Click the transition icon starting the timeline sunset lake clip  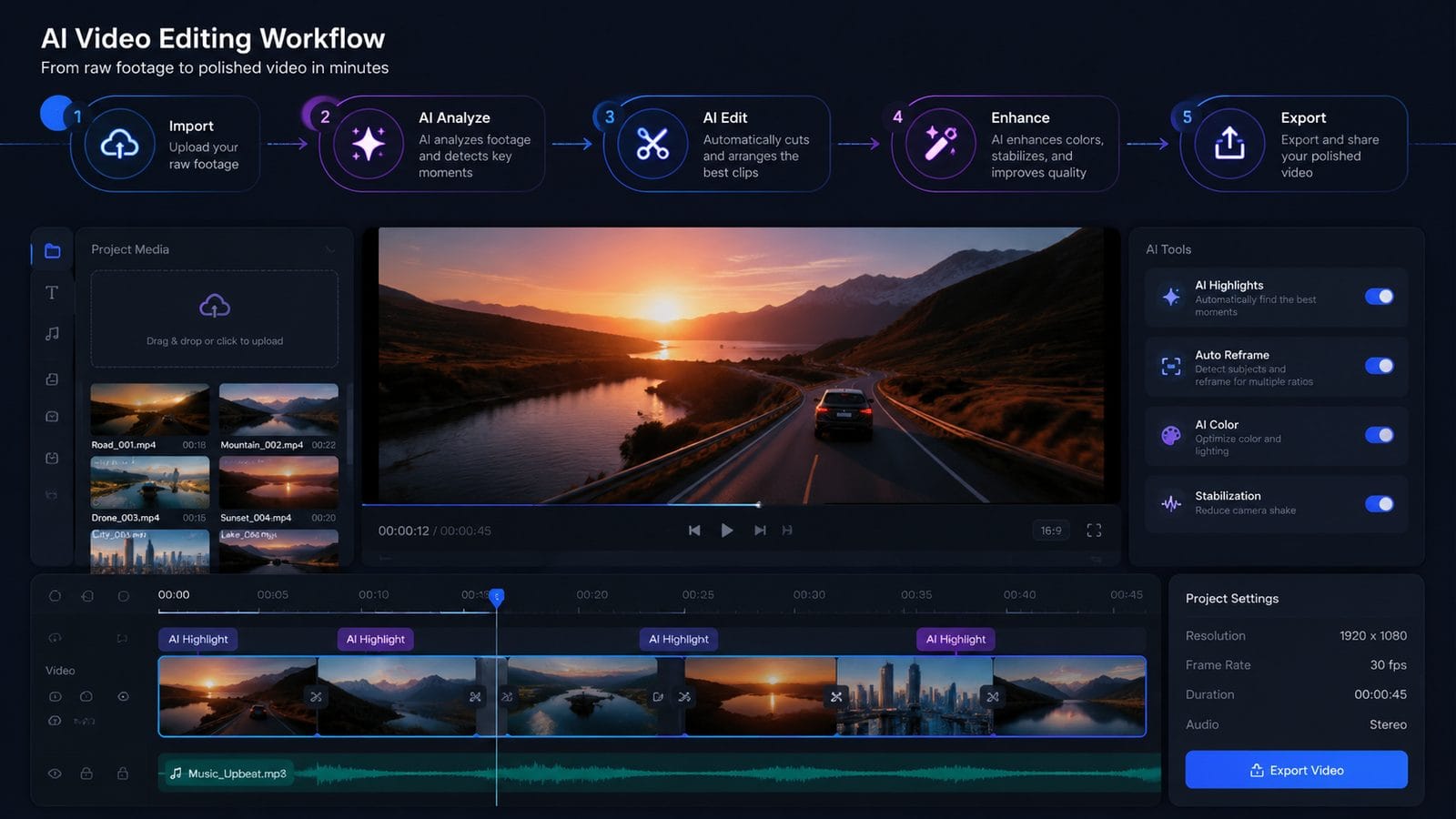click(x=684, y=697)
